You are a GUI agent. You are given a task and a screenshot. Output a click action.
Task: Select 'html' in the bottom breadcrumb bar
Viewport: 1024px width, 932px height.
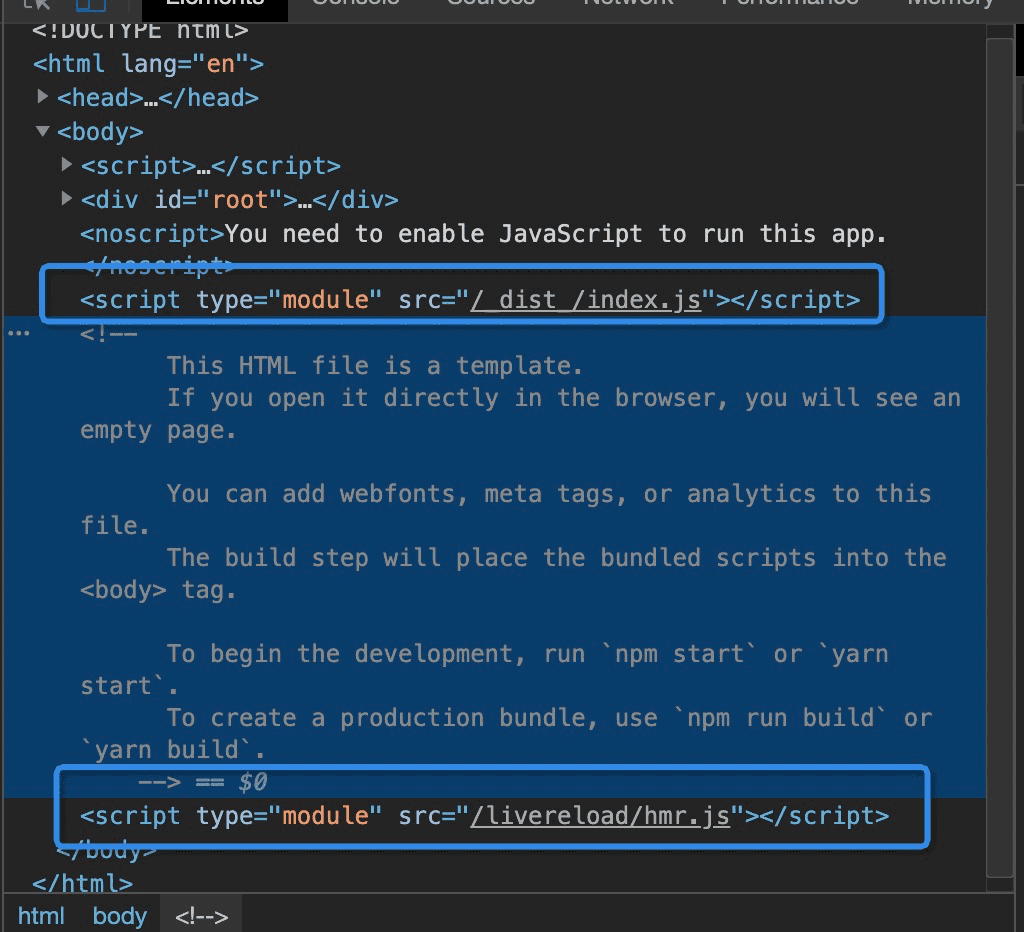[x=40, y=916]
